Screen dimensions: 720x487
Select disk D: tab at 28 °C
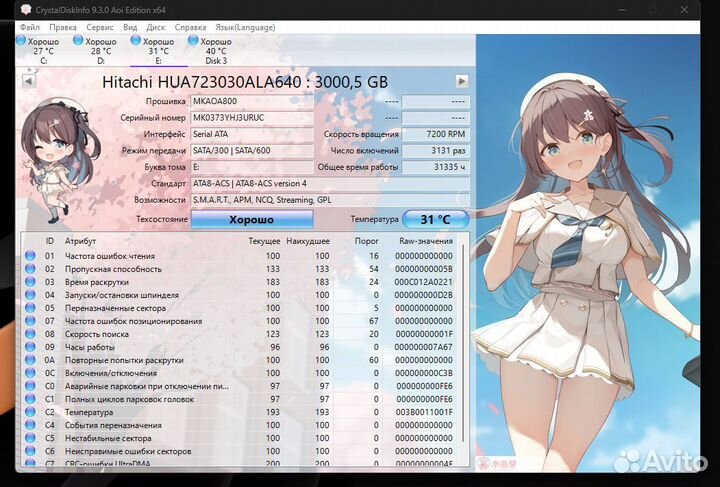[101, 50]
